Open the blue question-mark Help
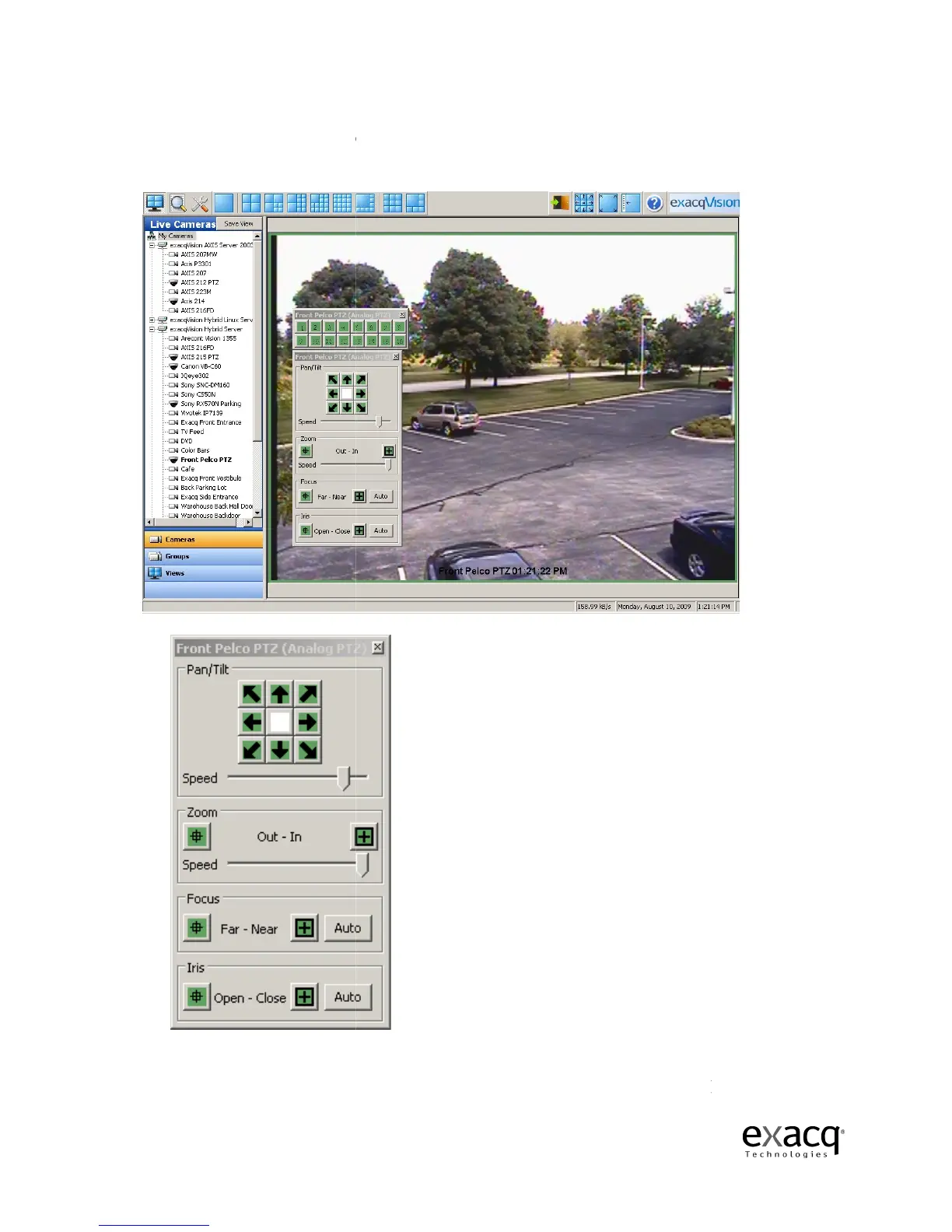952x1232 pixels. (654, 203)
